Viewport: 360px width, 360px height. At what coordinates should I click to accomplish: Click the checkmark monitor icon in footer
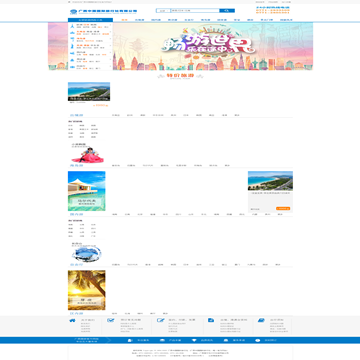click(110, 320)
